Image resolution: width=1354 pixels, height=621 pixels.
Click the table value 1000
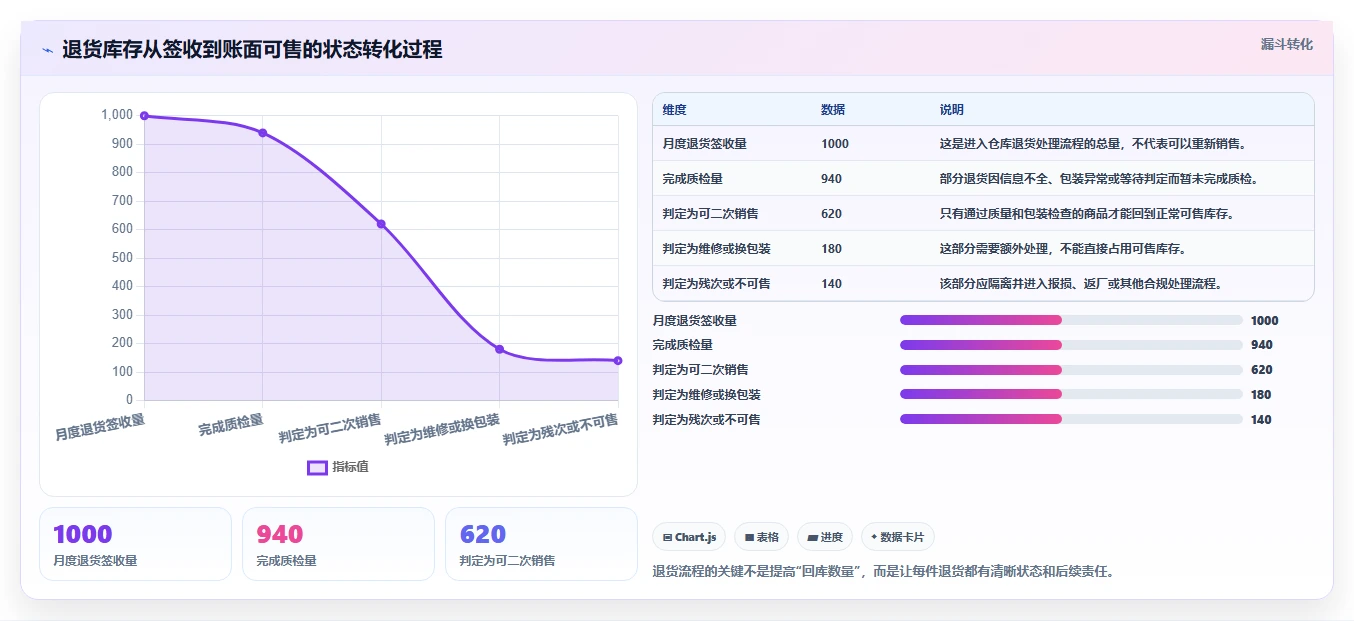835,144
